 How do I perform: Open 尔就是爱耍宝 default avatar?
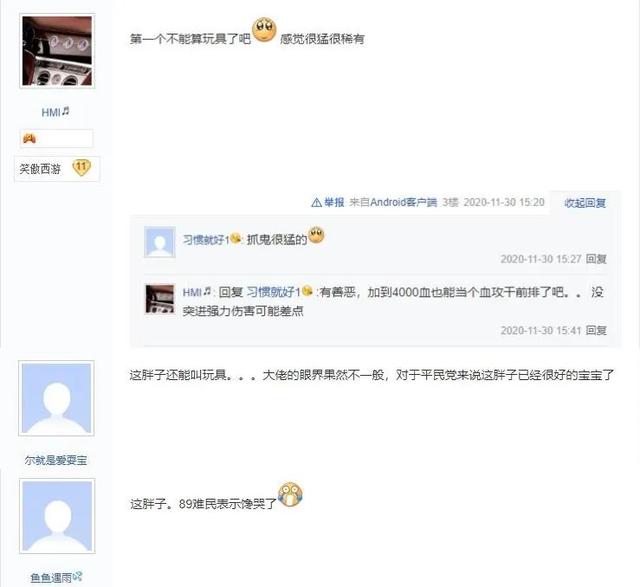[x=56, y=398]
